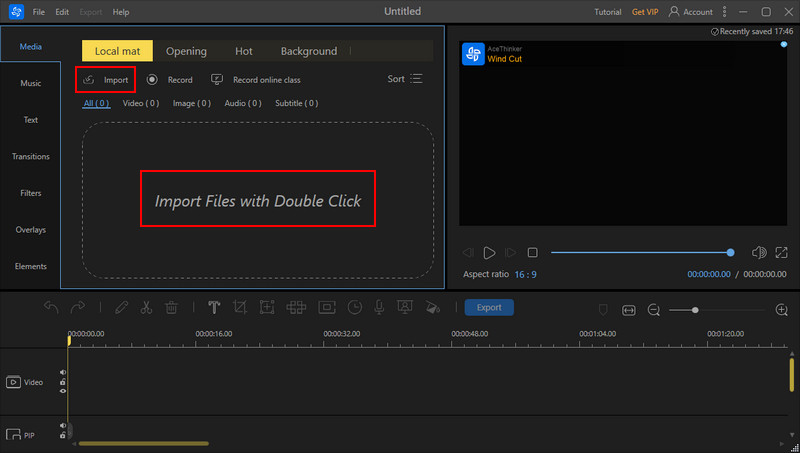
Task: Open the Filters sidebar panel
Action: [31, 193]
